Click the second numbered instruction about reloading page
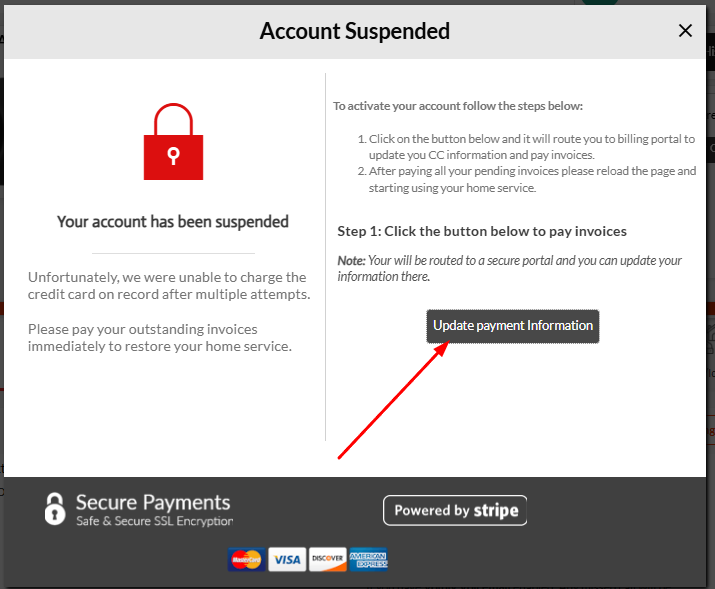 (x=527, y=179)
